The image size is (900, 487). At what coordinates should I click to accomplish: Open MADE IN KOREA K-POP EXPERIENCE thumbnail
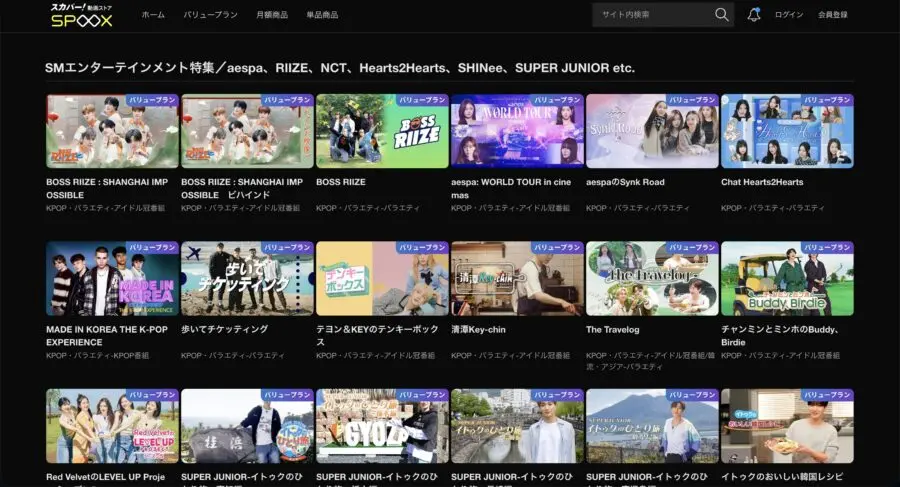[112, 278]
